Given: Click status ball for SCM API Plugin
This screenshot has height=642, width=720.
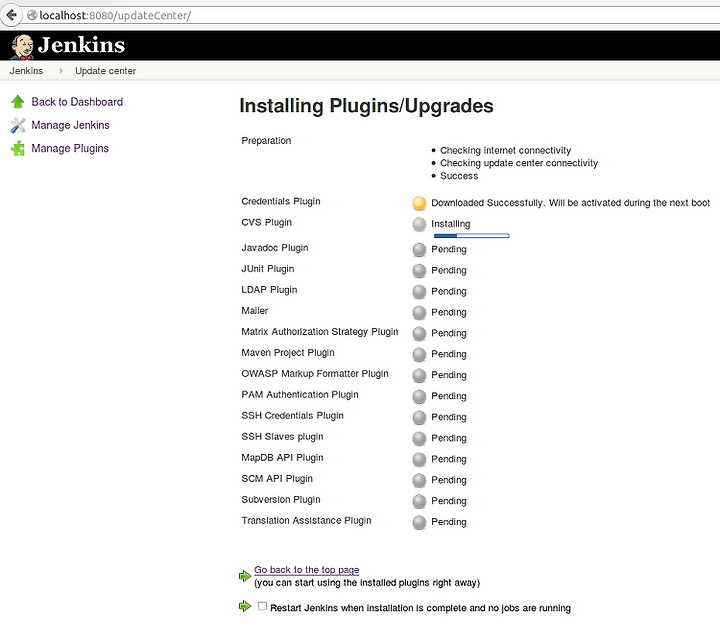Looking at the screenshot, I should (419, 480).
